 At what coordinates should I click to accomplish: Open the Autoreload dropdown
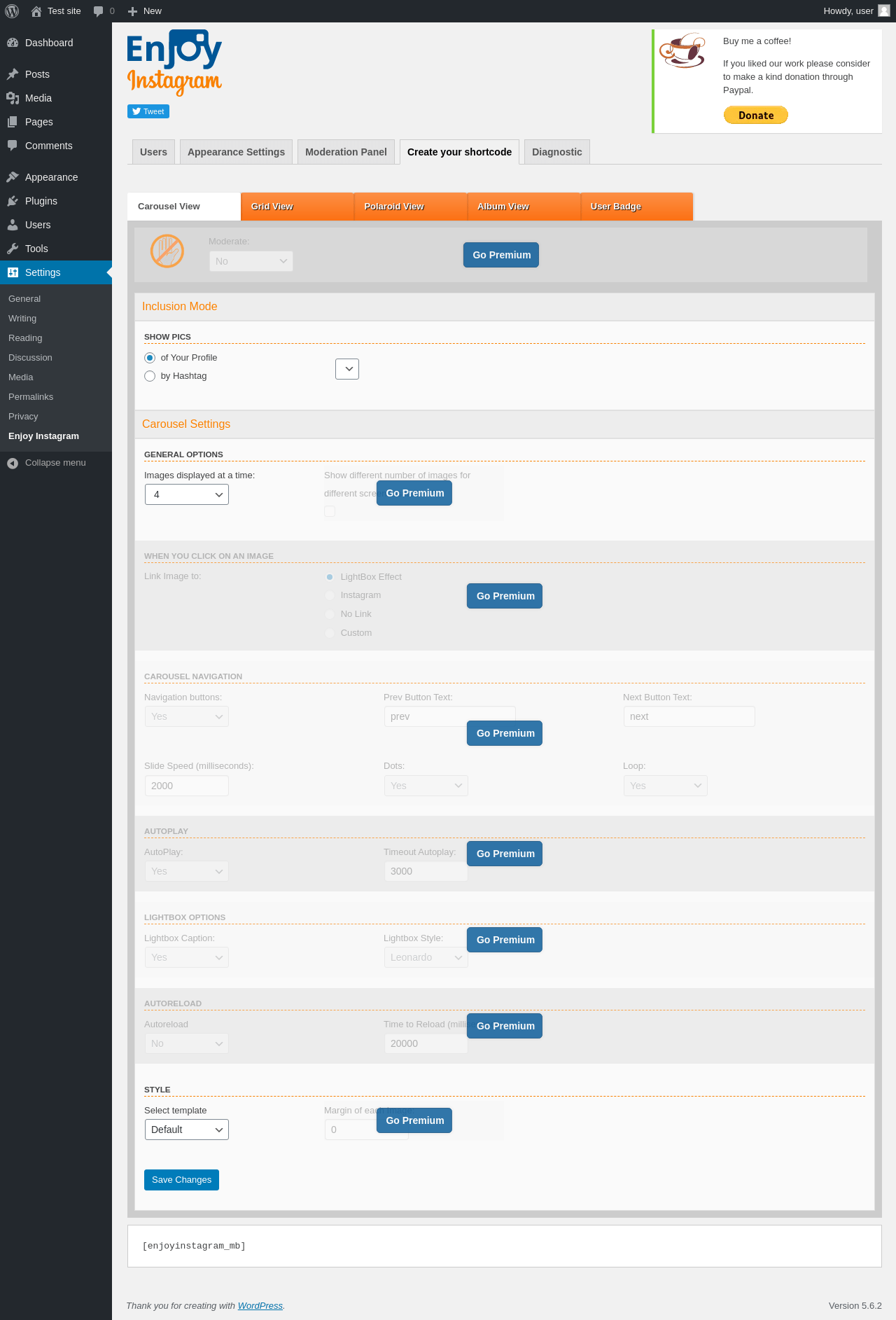point(187,1043)
